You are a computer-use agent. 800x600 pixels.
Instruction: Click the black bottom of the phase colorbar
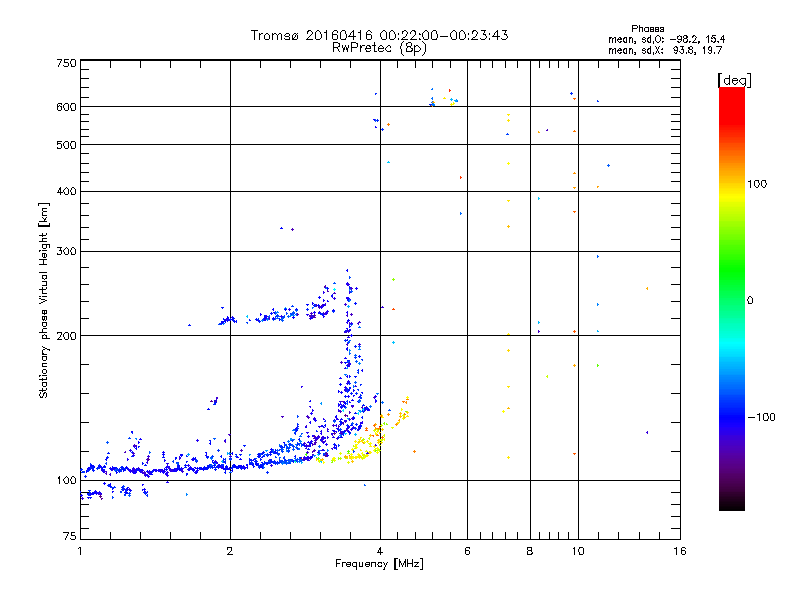click(732, 503)
